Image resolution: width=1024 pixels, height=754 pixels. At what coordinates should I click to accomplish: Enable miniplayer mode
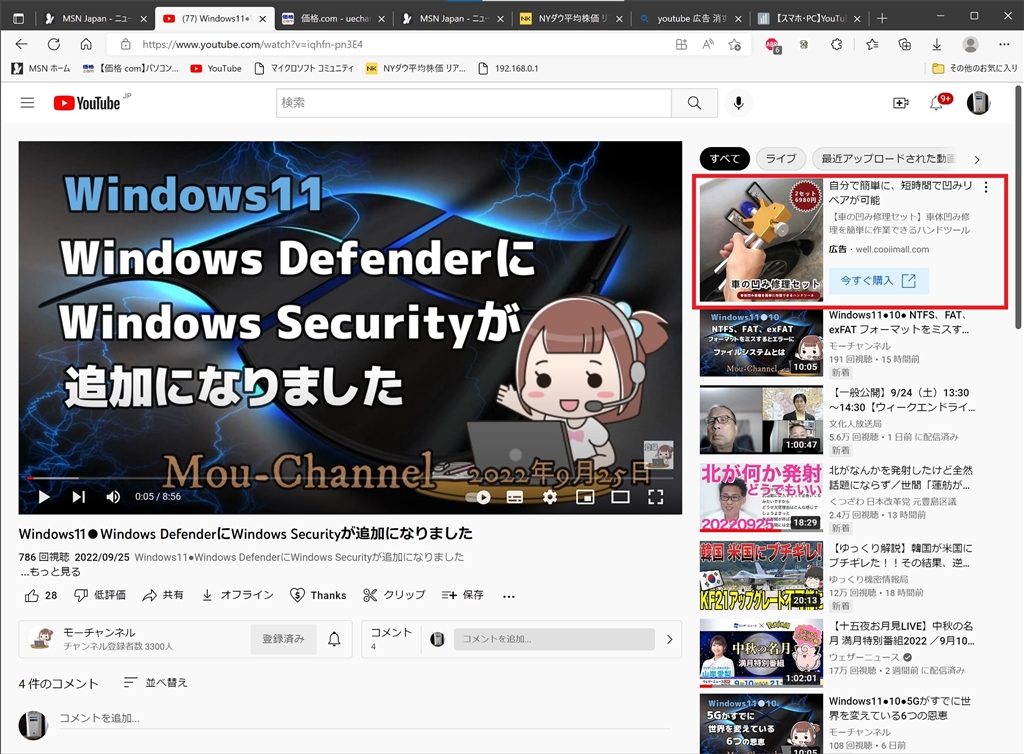point(585,497)
